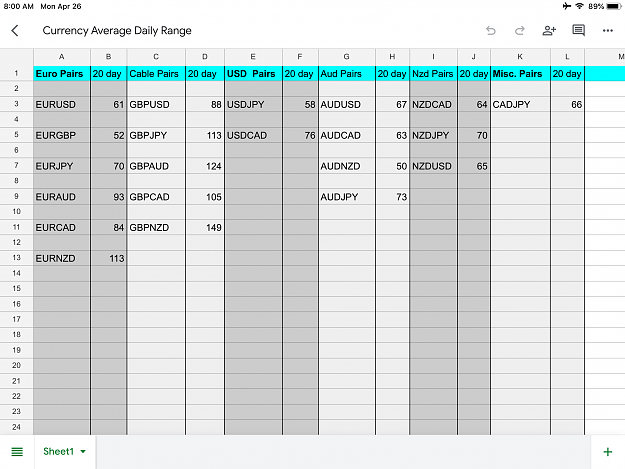Select the GBPCAD cell
The height and width of the screenshot is (469, 625).
(x=156, y=196)
